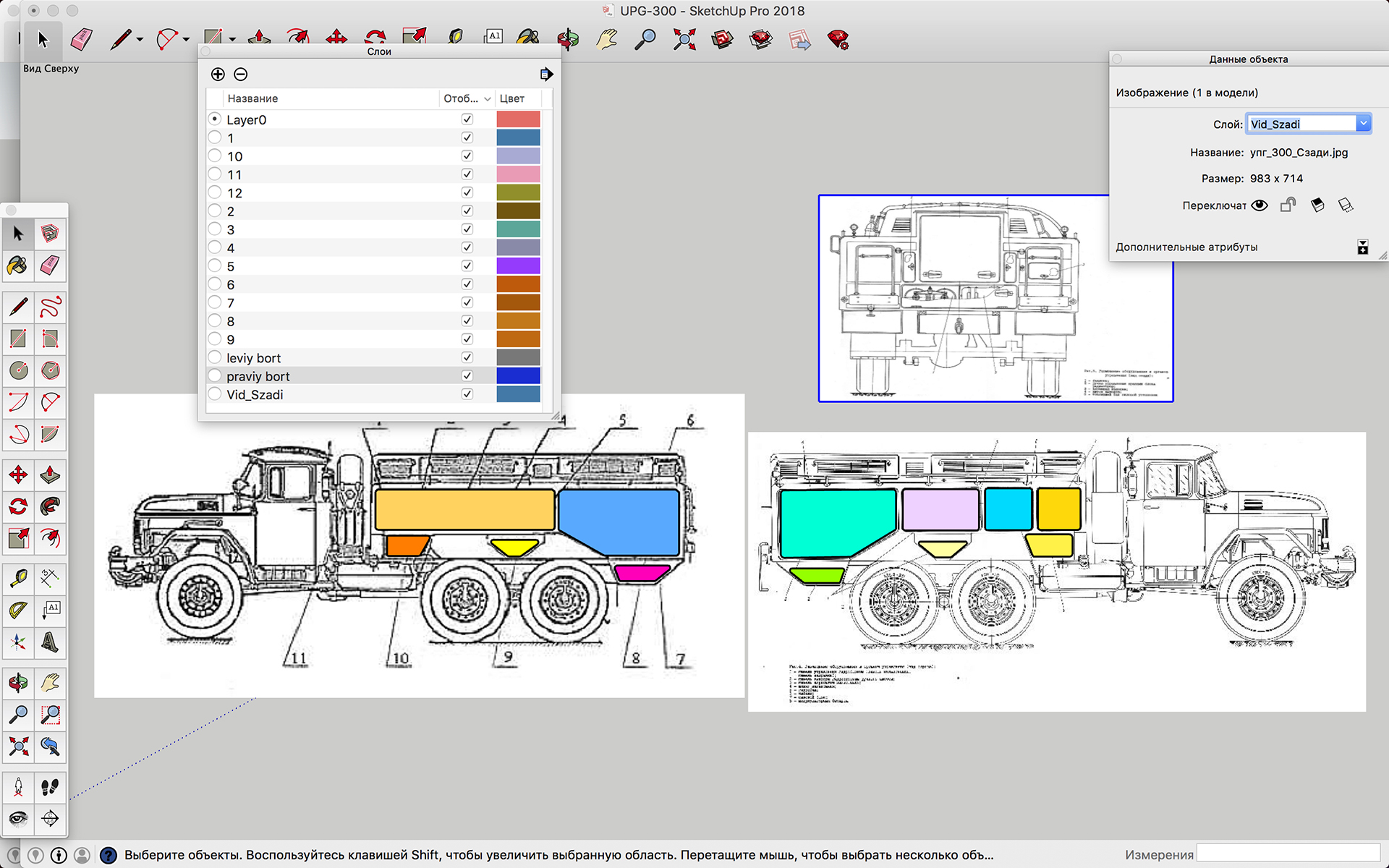
Task: Select the Orbit tool in top toolbar
Action: coord(568,39)
